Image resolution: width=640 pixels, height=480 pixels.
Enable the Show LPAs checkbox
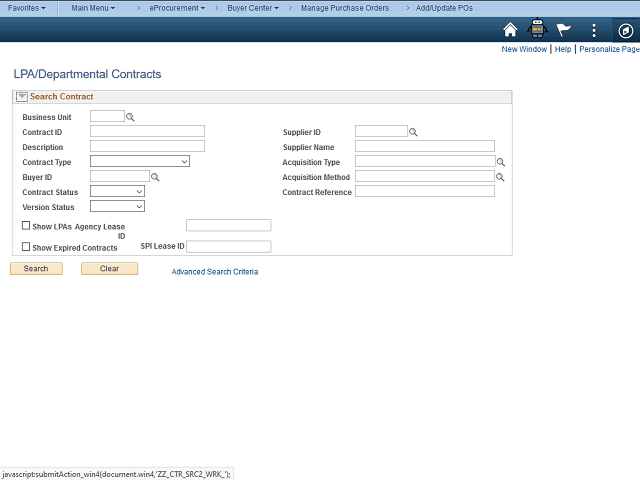click(x=26, y=226)
